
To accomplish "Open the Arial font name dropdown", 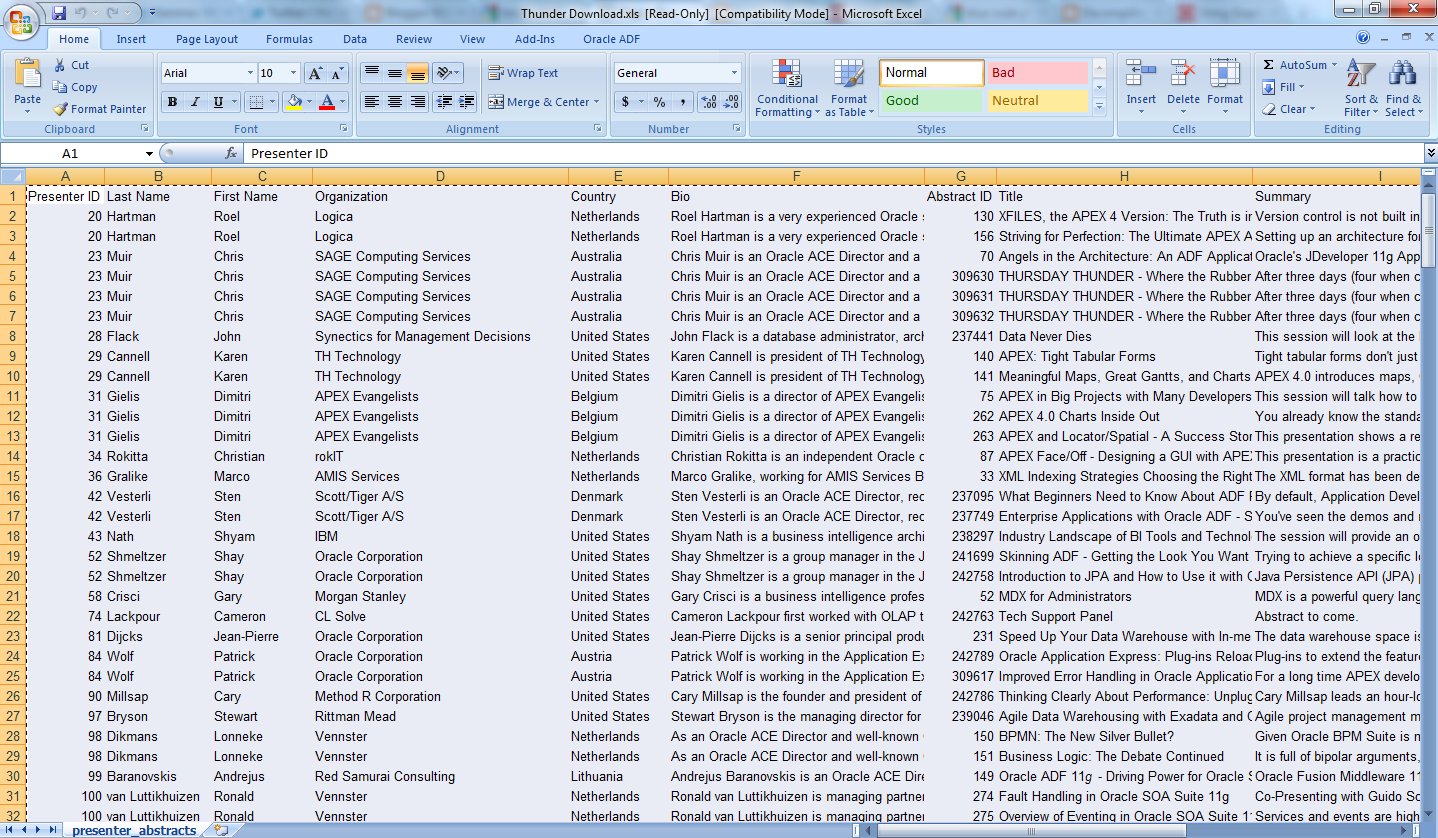I will tap(250, 73).
